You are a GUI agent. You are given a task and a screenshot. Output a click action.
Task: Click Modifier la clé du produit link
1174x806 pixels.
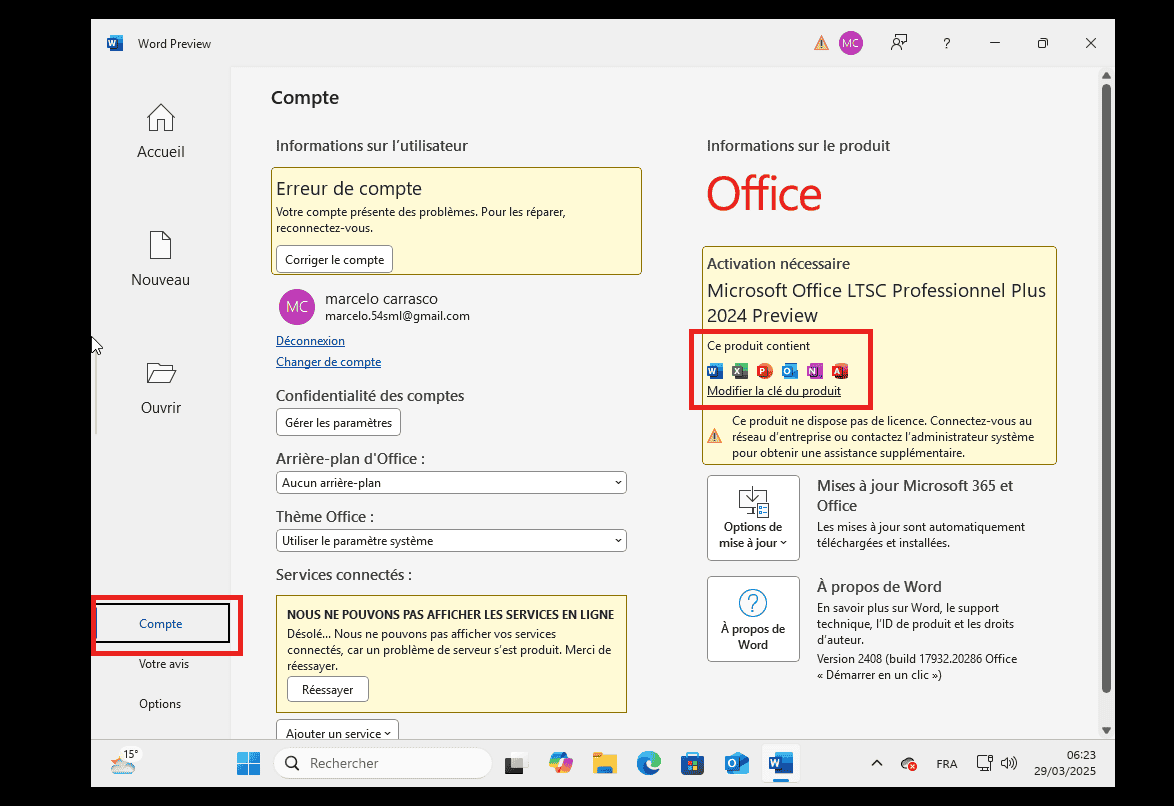pyautogui.click(x=773, y=391)
